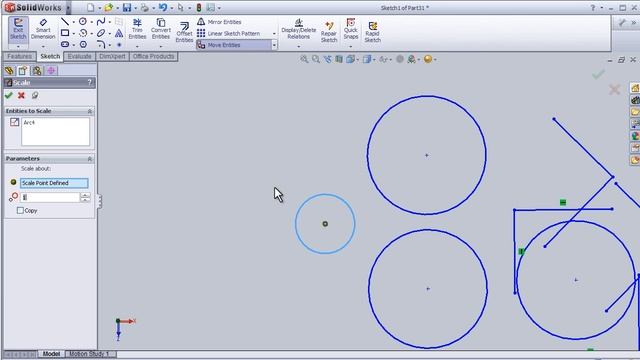Click Zoom to Area magnifier icon
This screenshot has height=360, width=640.
(316, 59)
